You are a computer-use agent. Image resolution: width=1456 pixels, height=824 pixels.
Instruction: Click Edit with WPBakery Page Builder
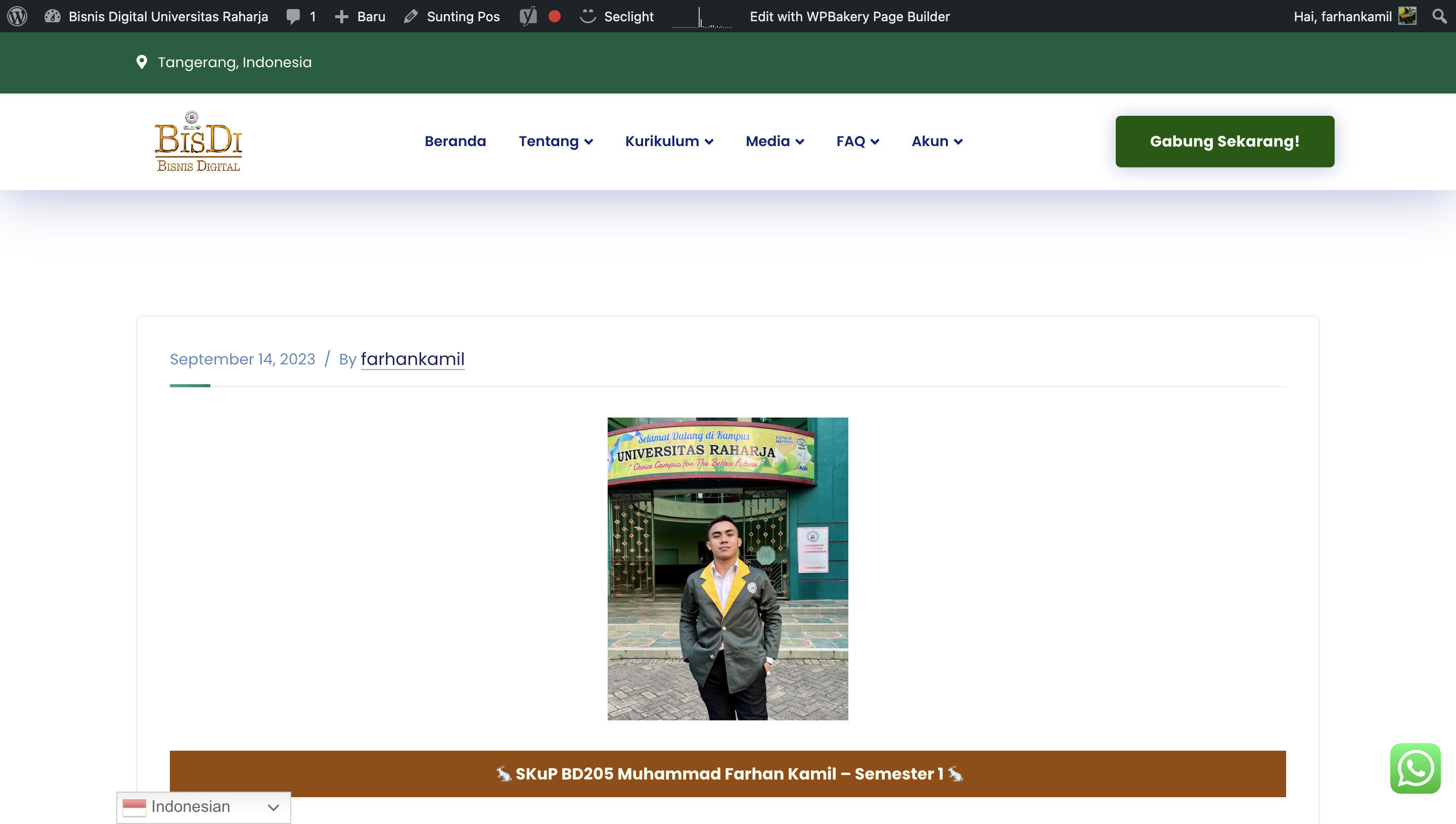[x=849, y=16]
